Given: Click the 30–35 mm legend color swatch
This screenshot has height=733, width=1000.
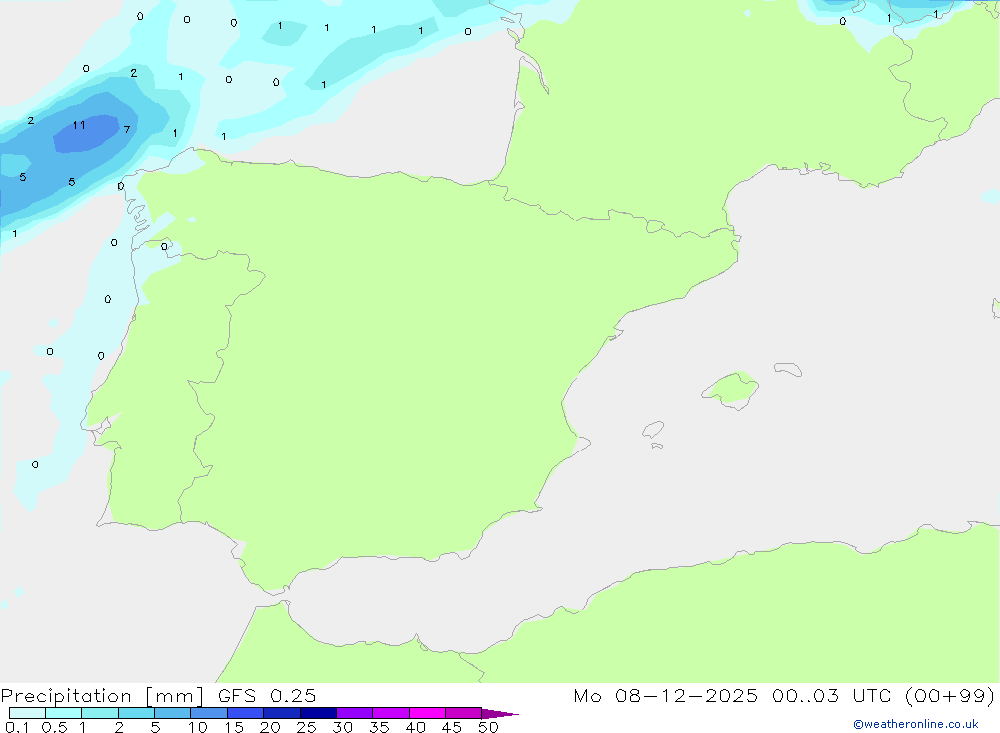Looking at the screenshot, I should click(x=355, y=713).
